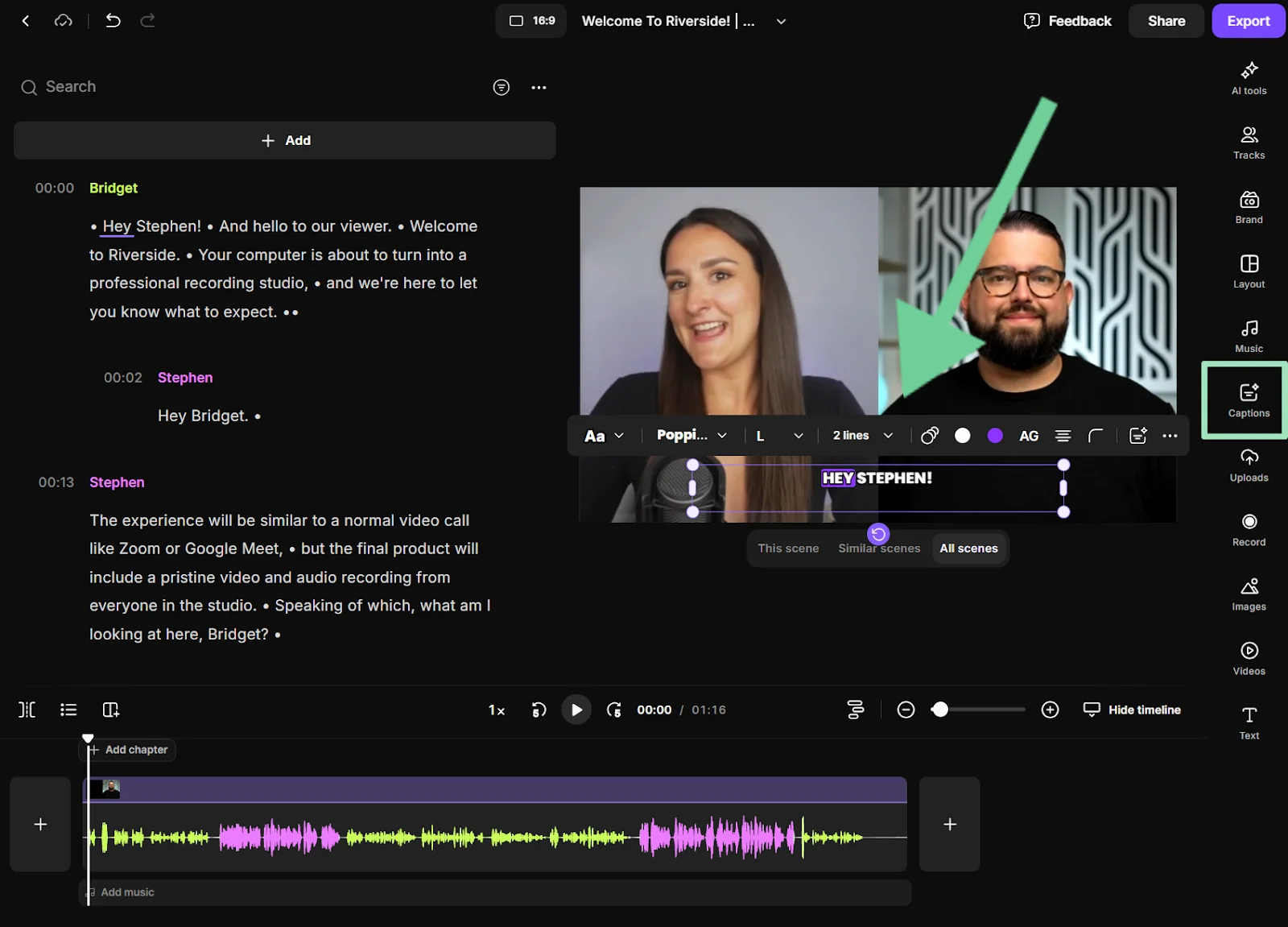This screenshot has width=1288, height=927.
Task: Open the Aa caption style dropdown
Action: coord(604,436)
